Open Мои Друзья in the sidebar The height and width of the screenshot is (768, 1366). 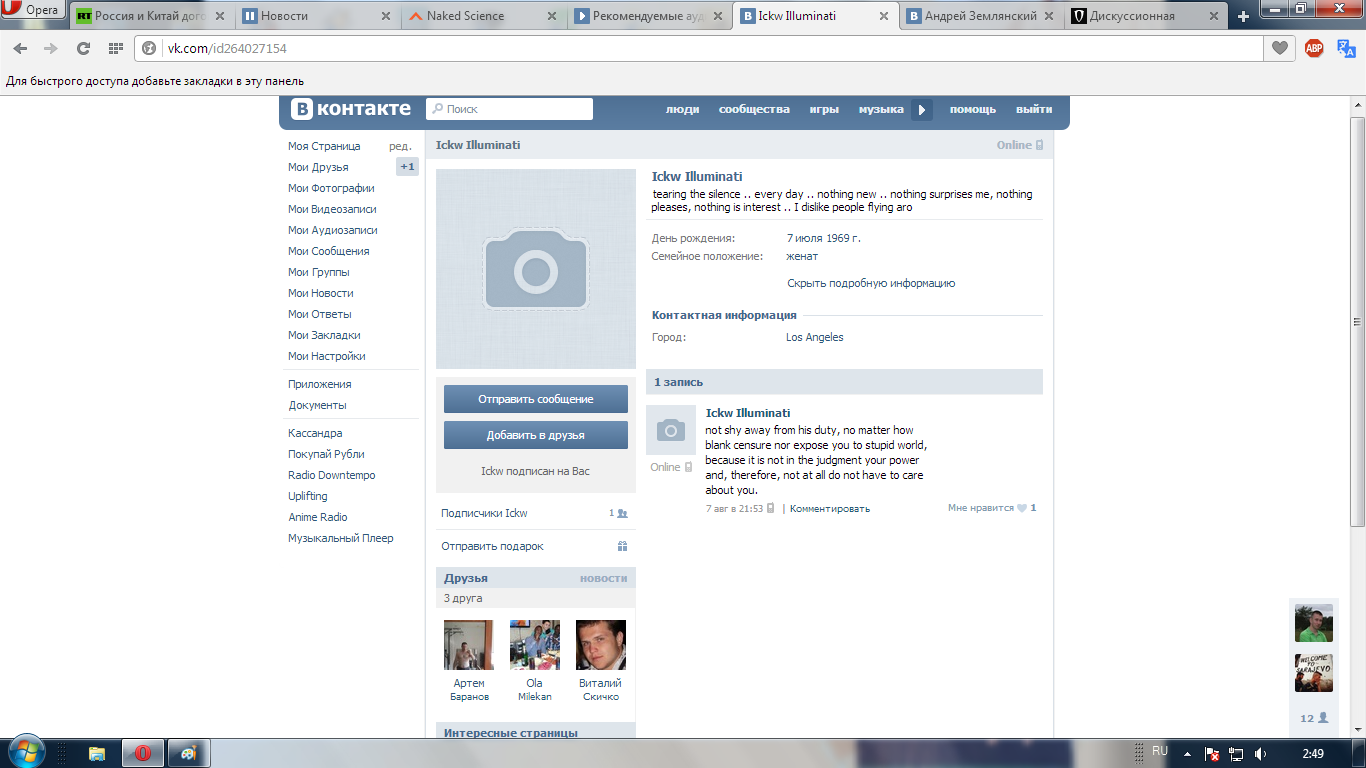tap(318, 167)
